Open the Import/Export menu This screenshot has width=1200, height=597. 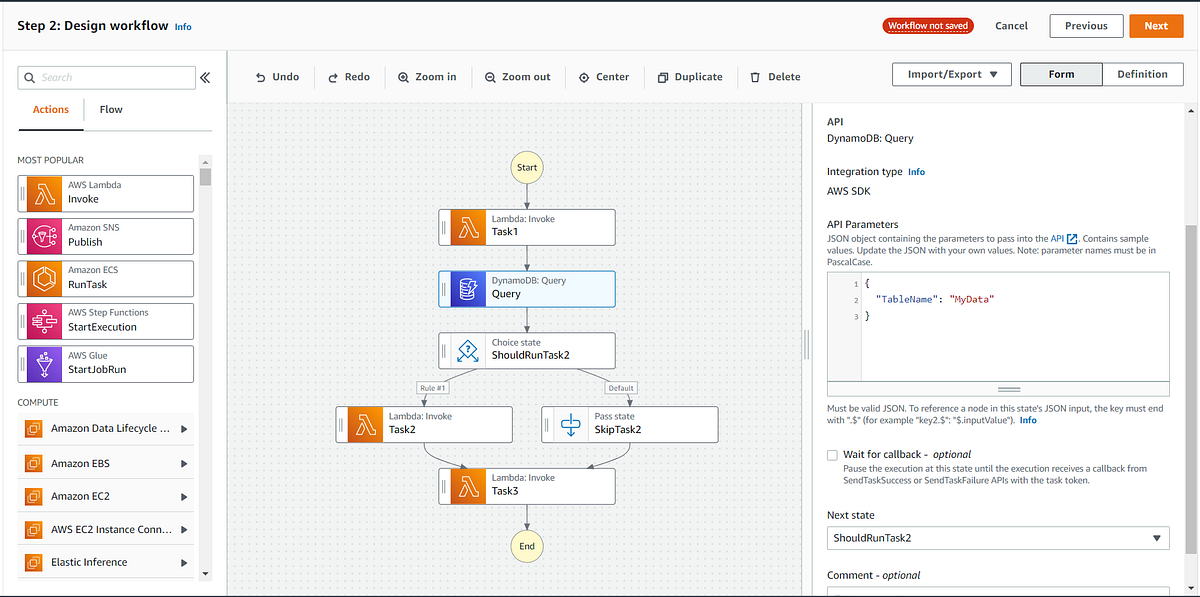pos(951,74)
